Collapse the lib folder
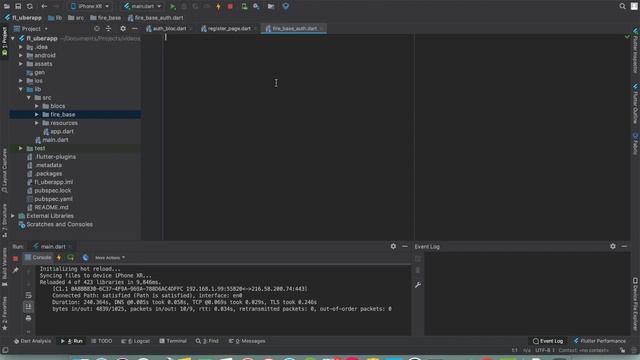Image resolution: width=640 pixels, height=360 pixels. (x=21, y=89)
